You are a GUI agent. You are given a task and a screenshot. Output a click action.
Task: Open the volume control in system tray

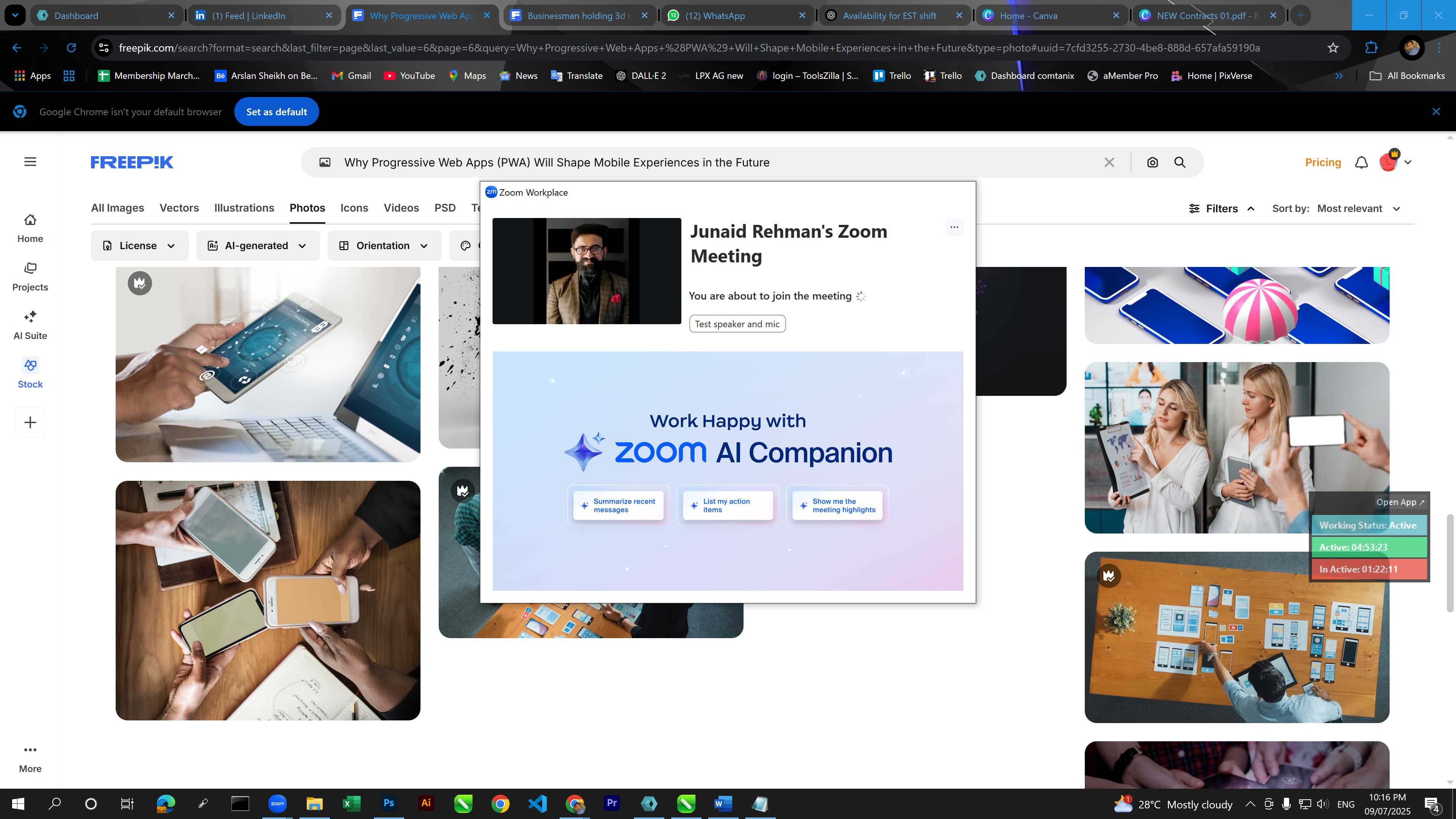[1323, 804]
